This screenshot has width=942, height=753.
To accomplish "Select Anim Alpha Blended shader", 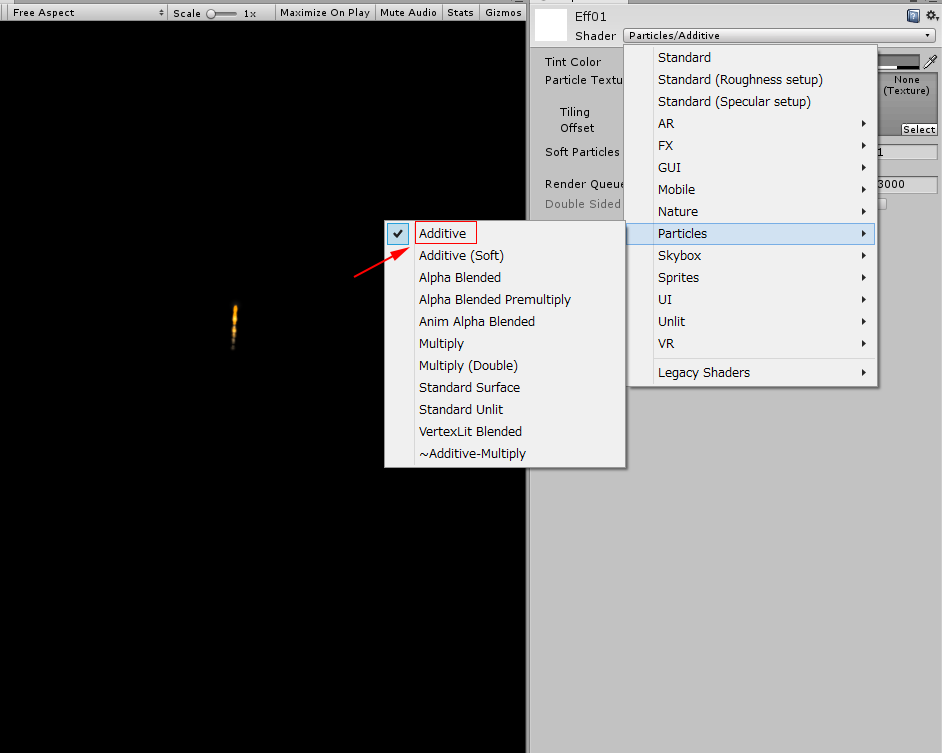I will pos(505,322).
